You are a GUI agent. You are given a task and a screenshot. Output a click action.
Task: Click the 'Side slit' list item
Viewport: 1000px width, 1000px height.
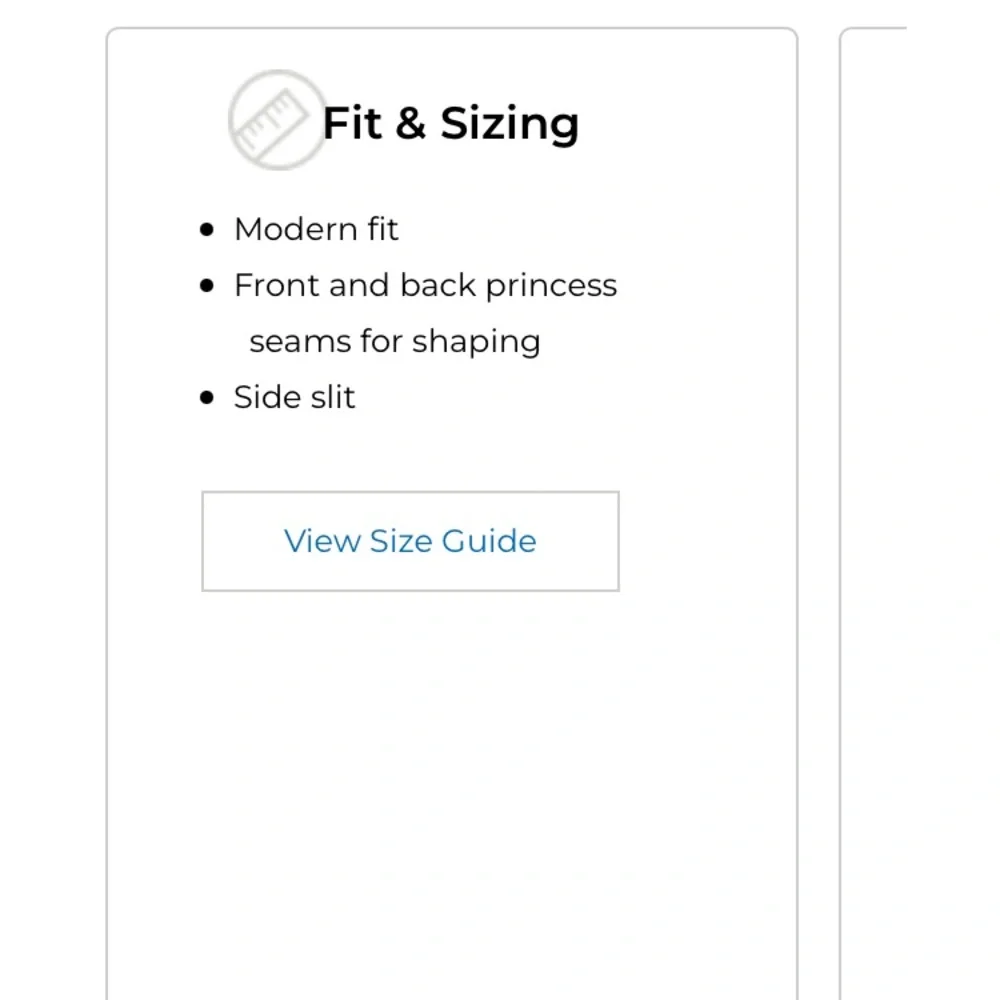[294, 397]
